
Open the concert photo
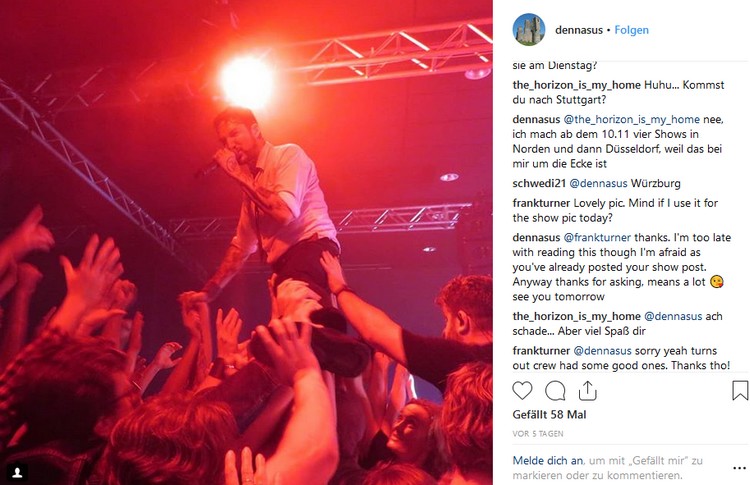pos(246,242)
